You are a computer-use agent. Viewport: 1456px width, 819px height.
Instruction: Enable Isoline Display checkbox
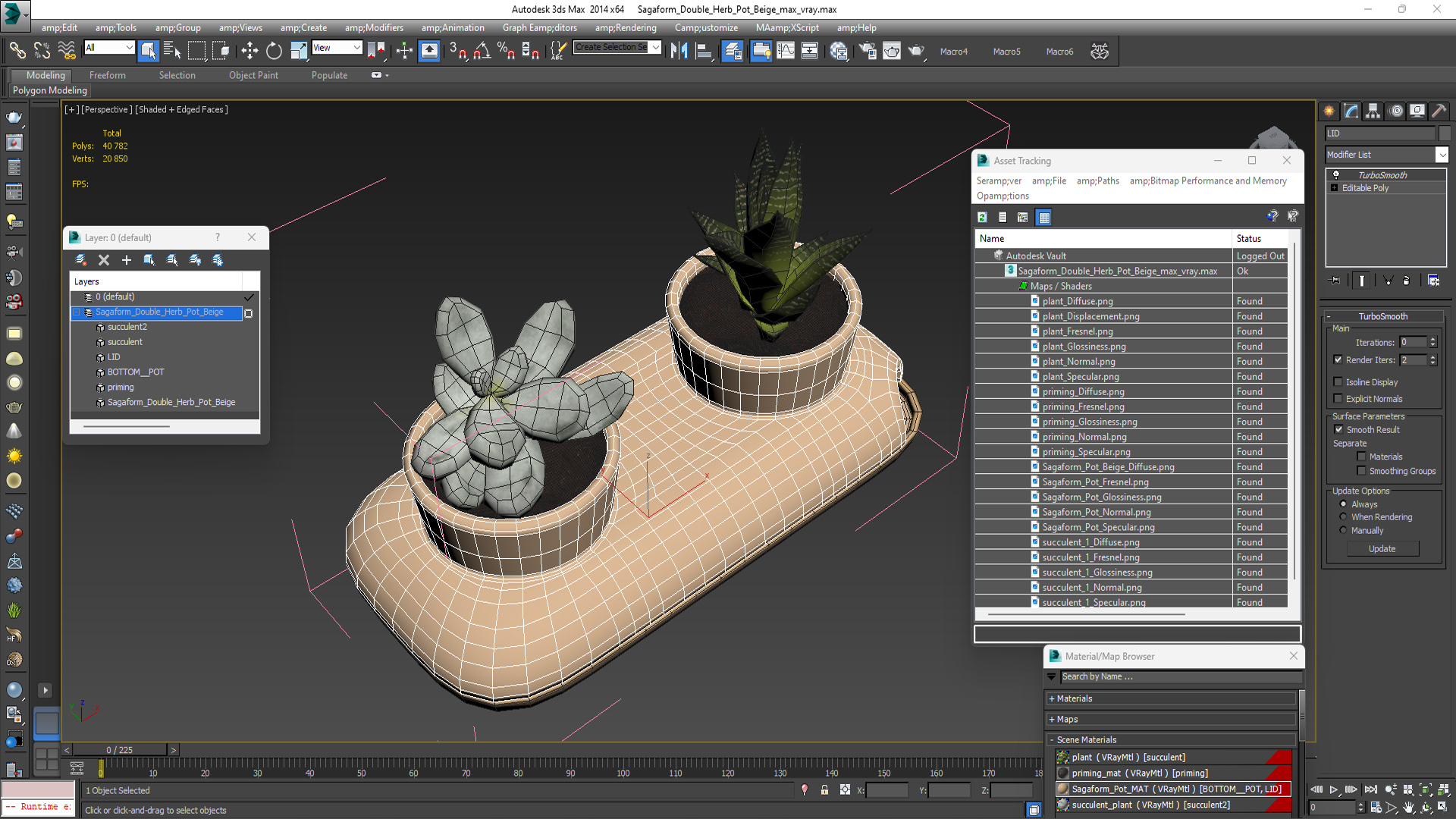point(1338,382)
